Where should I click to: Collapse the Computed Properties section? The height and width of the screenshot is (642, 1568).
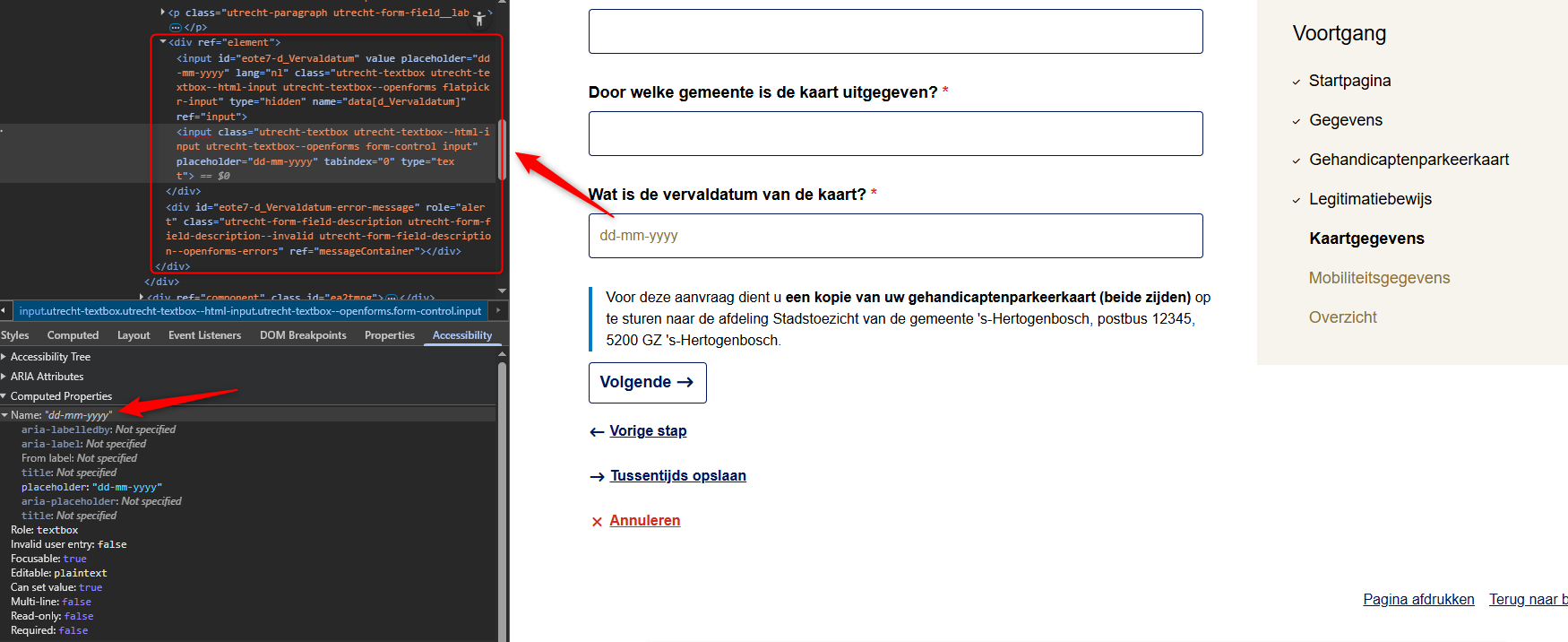[x=4, y=396]
